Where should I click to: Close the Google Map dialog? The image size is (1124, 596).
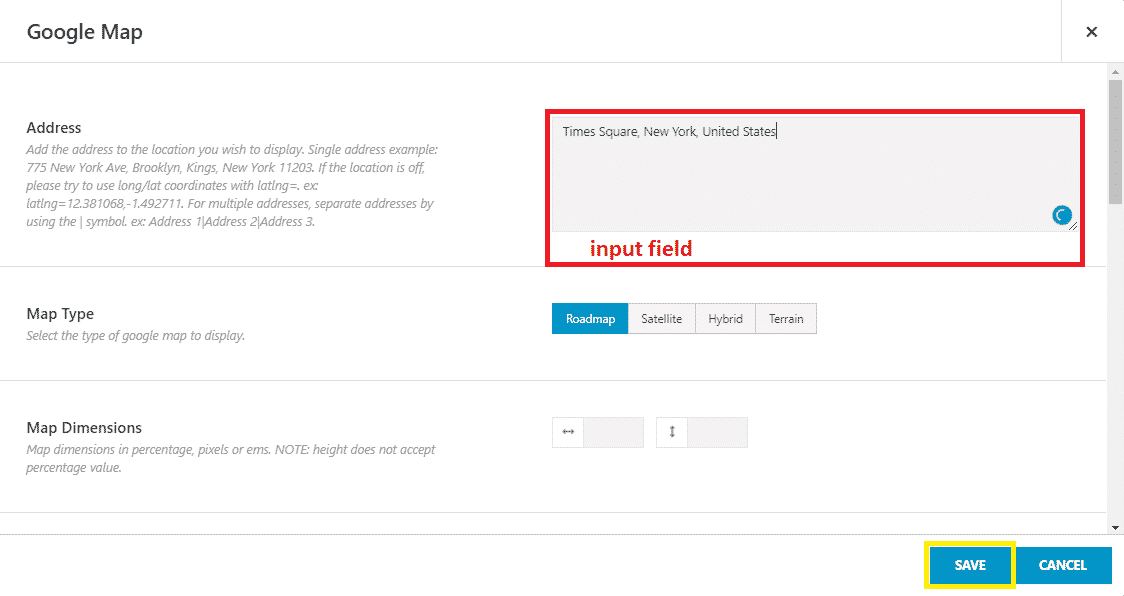point(1091,32)
